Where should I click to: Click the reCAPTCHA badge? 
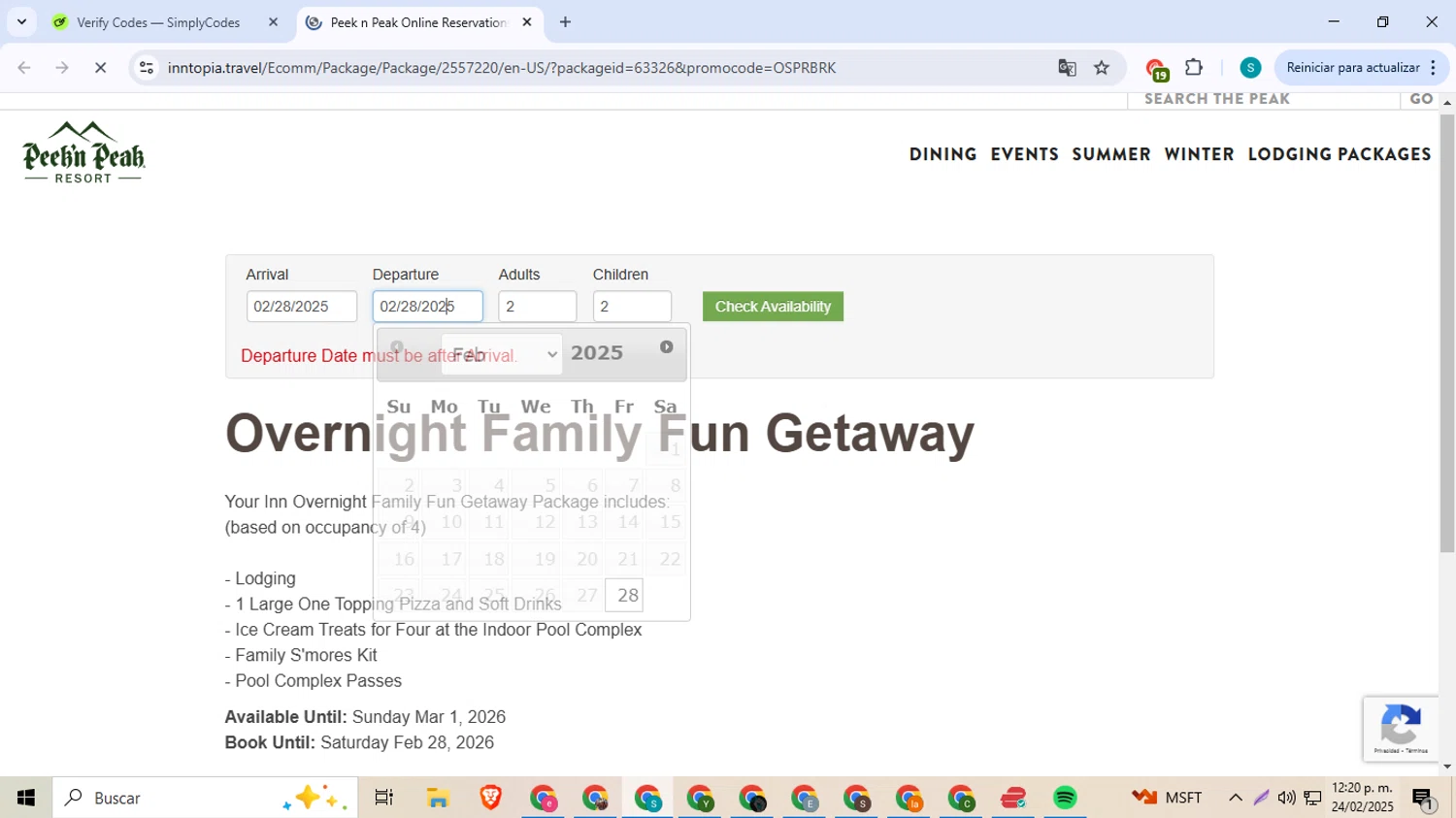tap(1401, 729)
